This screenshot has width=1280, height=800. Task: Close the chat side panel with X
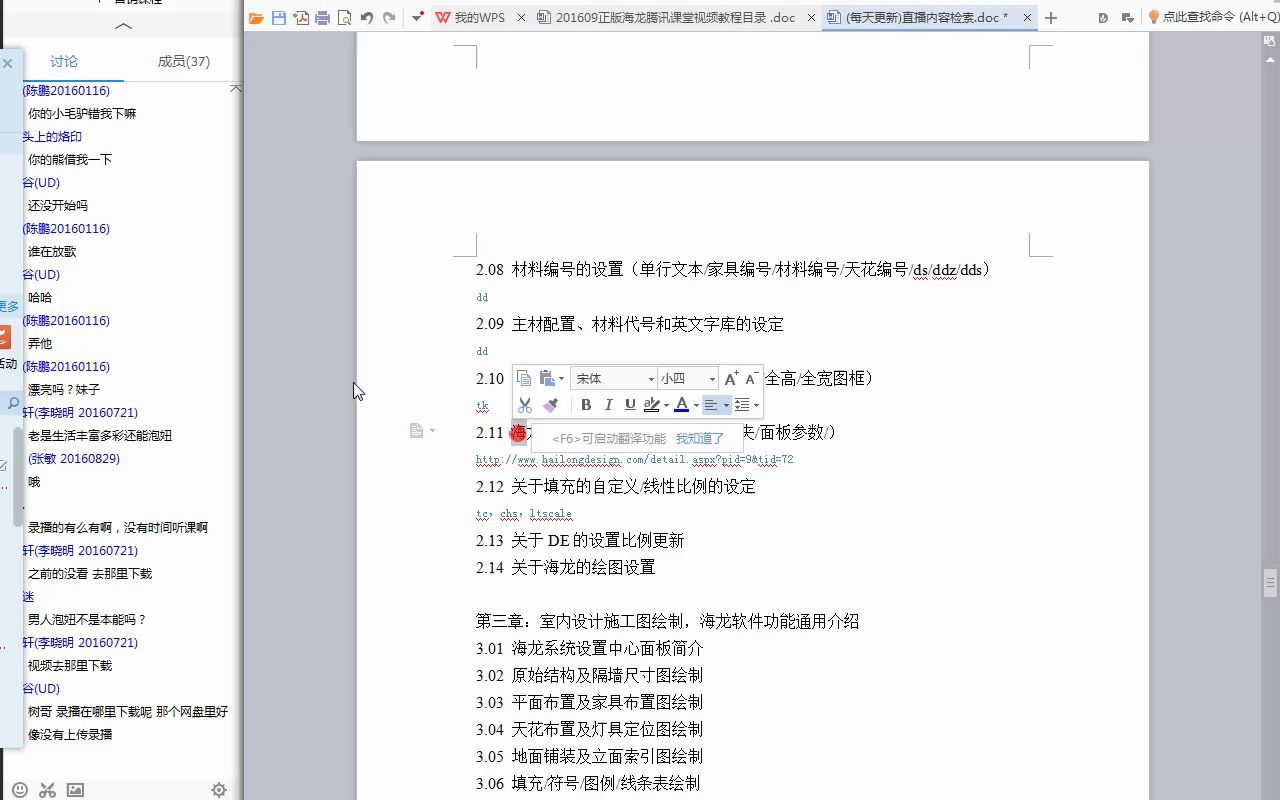pos(8,63)
